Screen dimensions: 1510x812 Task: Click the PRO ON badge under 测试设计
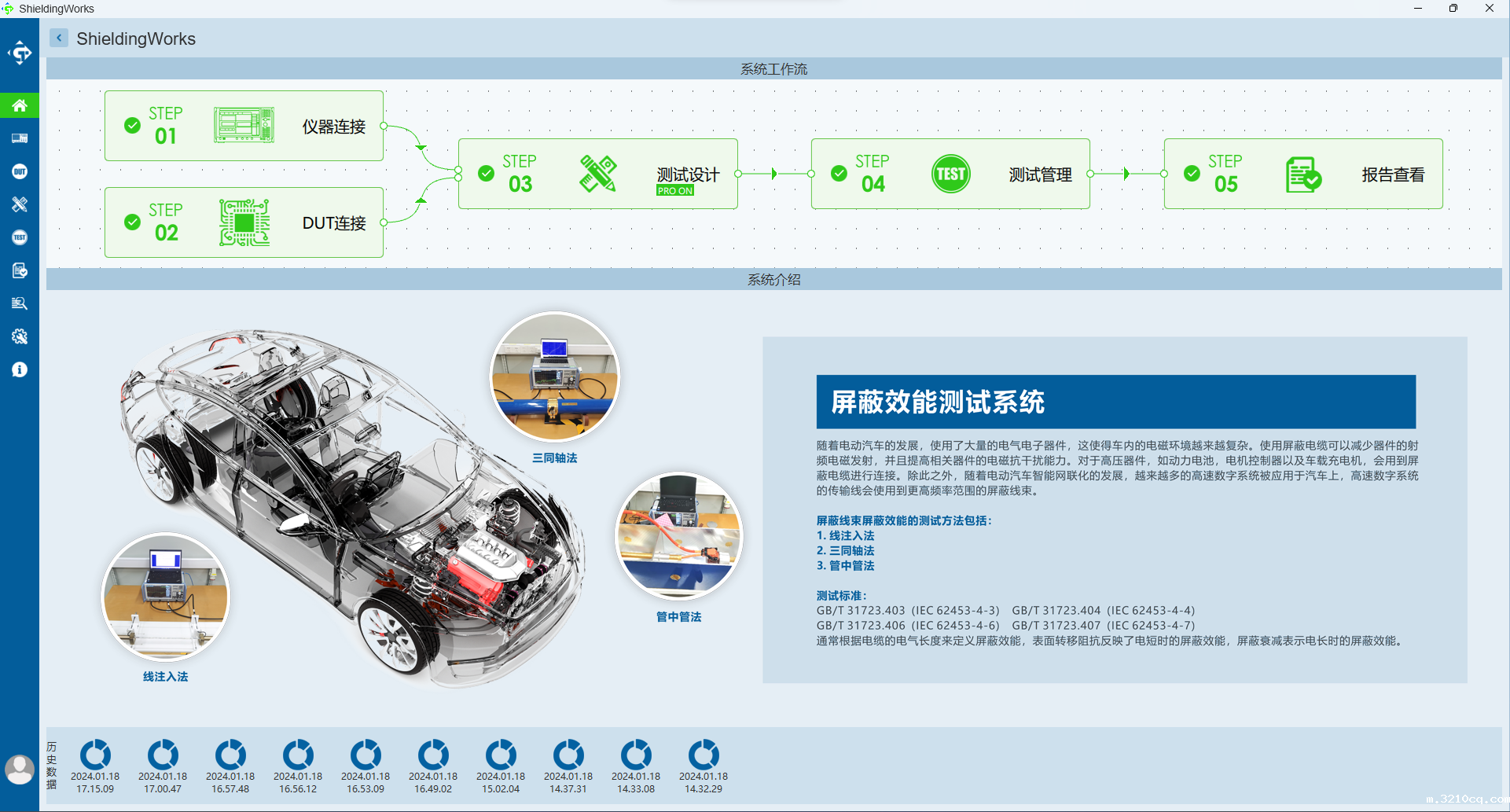tap(675, 191)
